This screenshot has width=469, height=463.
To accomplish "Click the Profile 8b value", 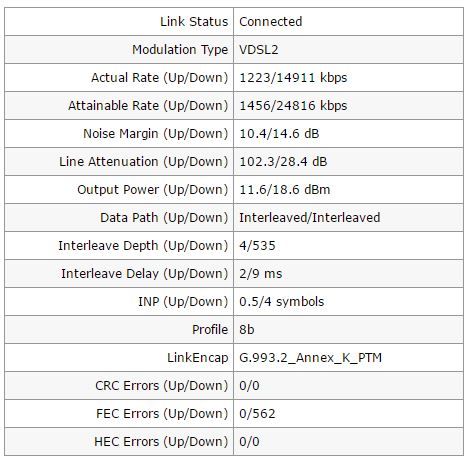I will pos(247,330).
